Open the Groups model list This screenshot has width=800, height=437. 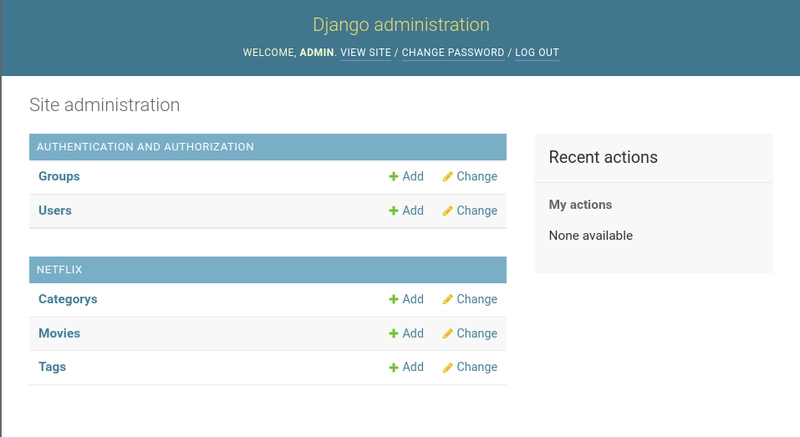tap(59, 176)
